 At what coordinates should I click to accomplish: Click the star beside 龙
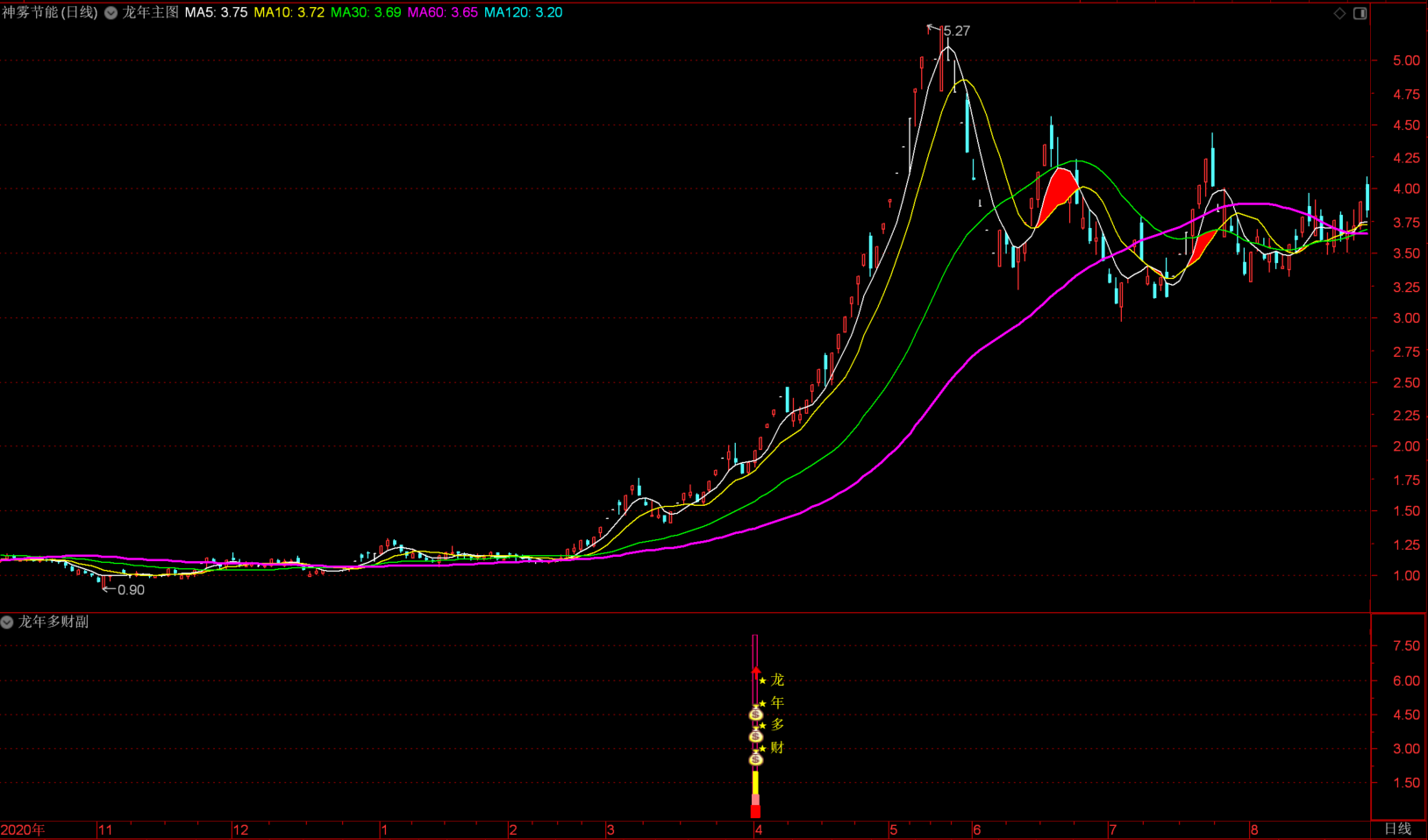[x=763, y=681]
